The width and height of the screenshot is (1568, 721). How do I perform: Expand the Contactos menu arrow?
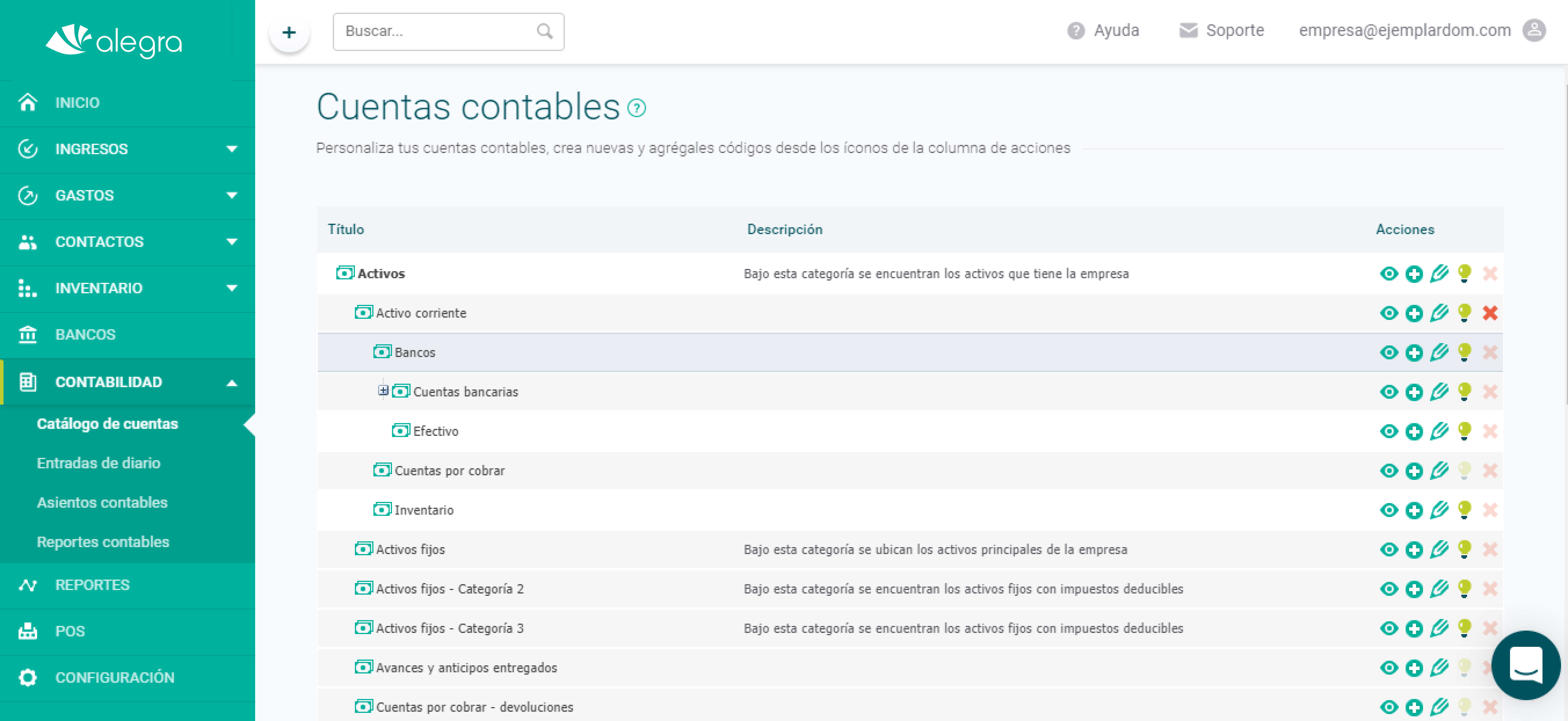[231, 242]
